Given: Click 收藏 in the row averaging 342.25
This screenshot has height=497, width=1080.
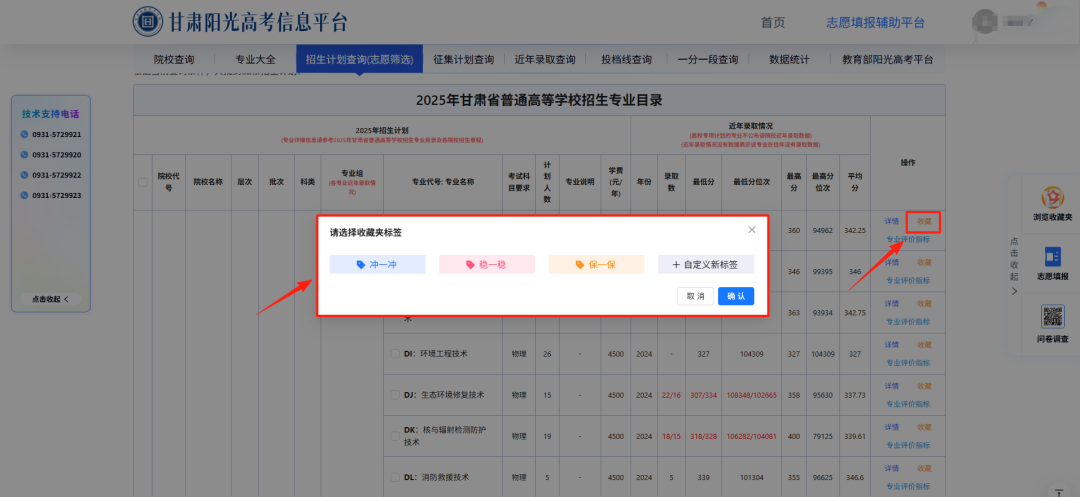Looking at the screenshot, I should tap(924, 222).
